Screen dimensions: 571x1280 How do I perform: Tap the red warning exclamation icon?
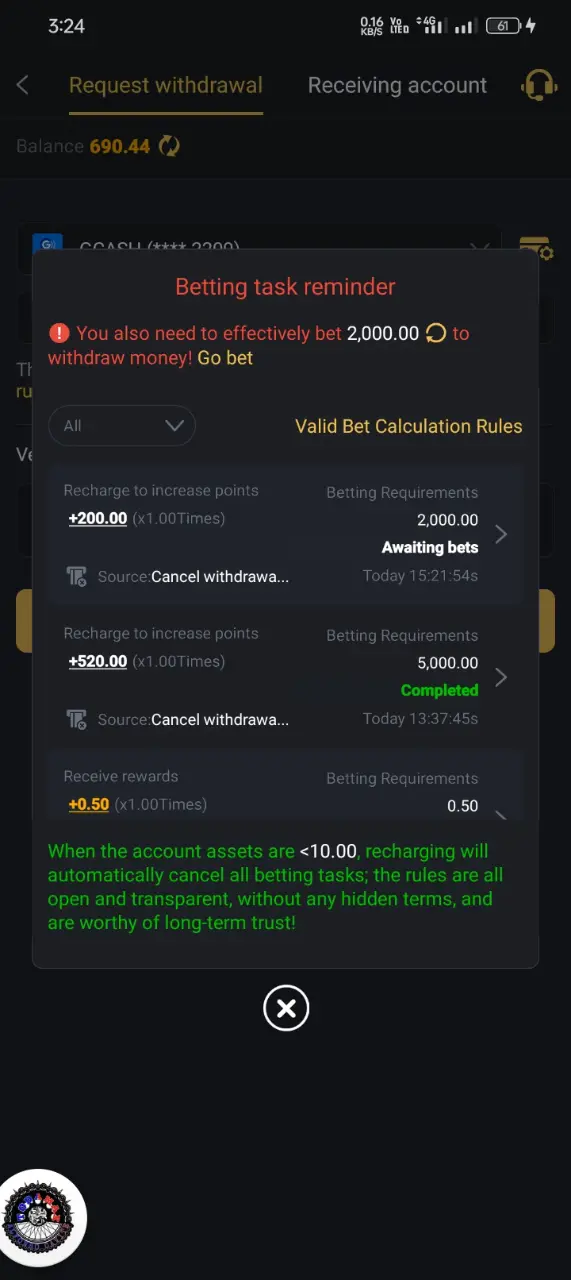pos(59,333)
